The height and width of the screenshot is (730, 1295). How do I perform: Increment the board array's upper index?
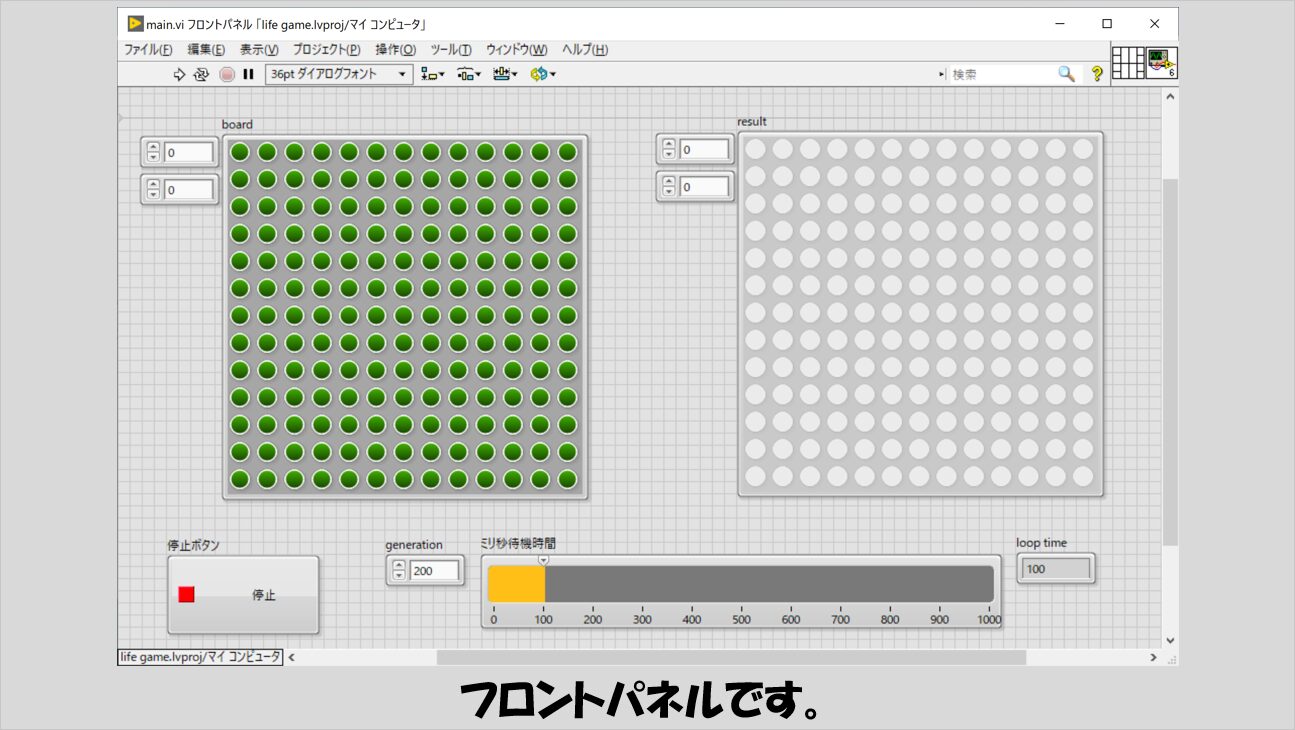[x=153, y=147]
